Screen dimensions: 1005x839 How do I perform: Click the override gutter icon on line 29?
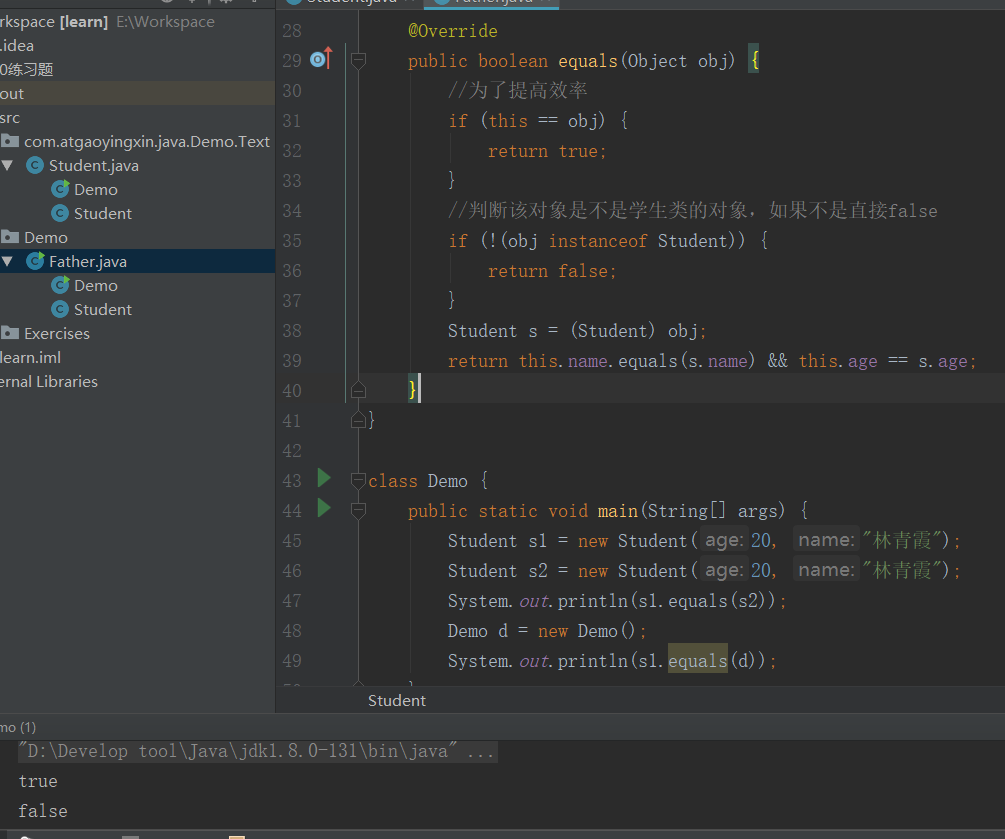pos(321,59)
